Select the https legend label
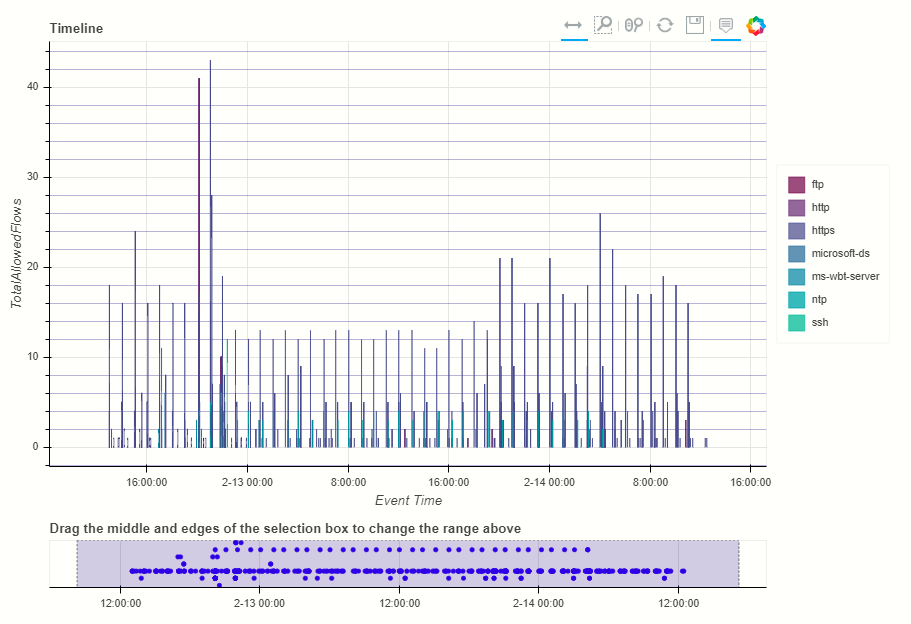Viewport: 911px width, 624px height. coord(823,230)
